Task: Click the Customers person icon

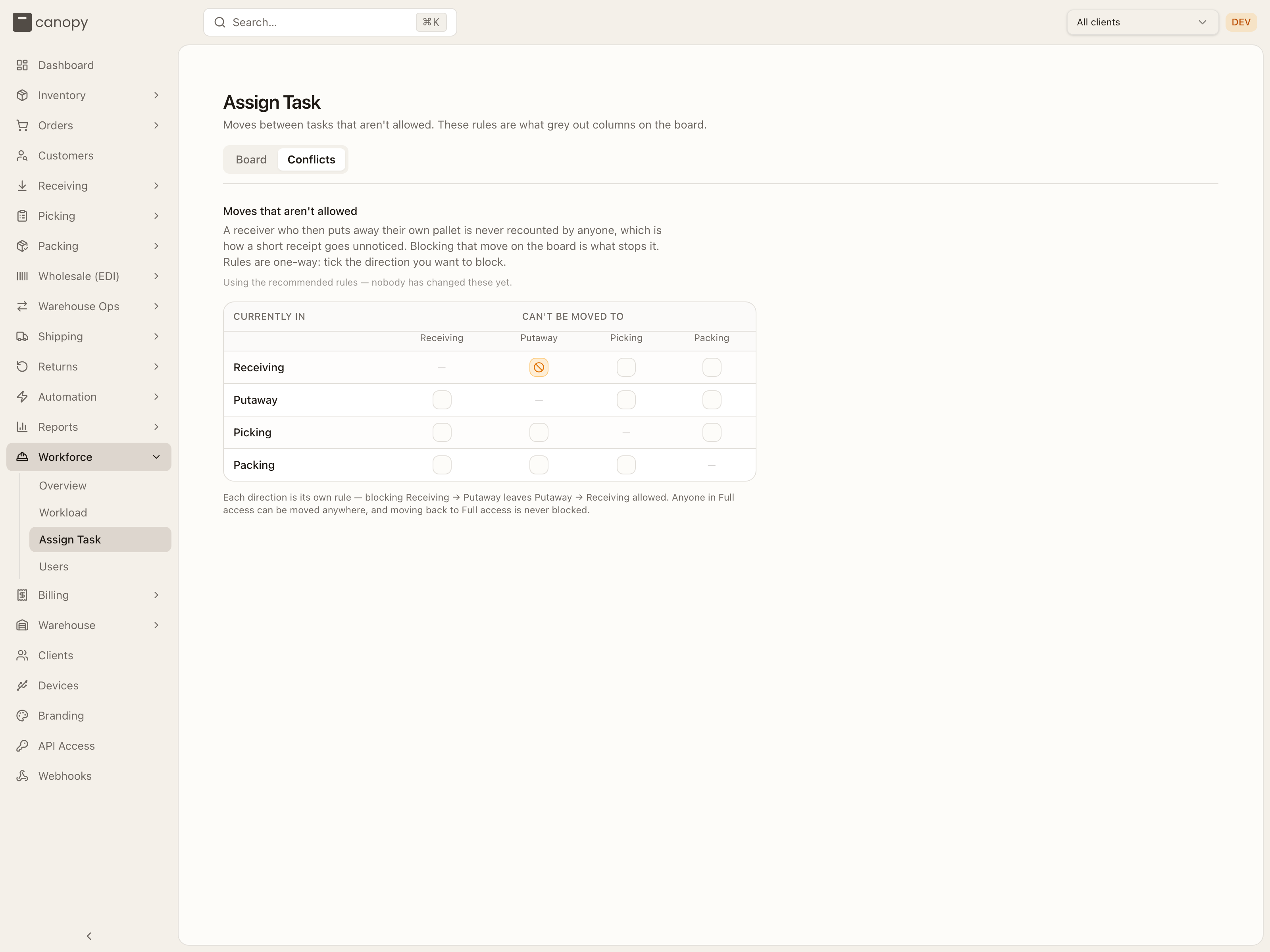Action: click(x=22, y=155)
